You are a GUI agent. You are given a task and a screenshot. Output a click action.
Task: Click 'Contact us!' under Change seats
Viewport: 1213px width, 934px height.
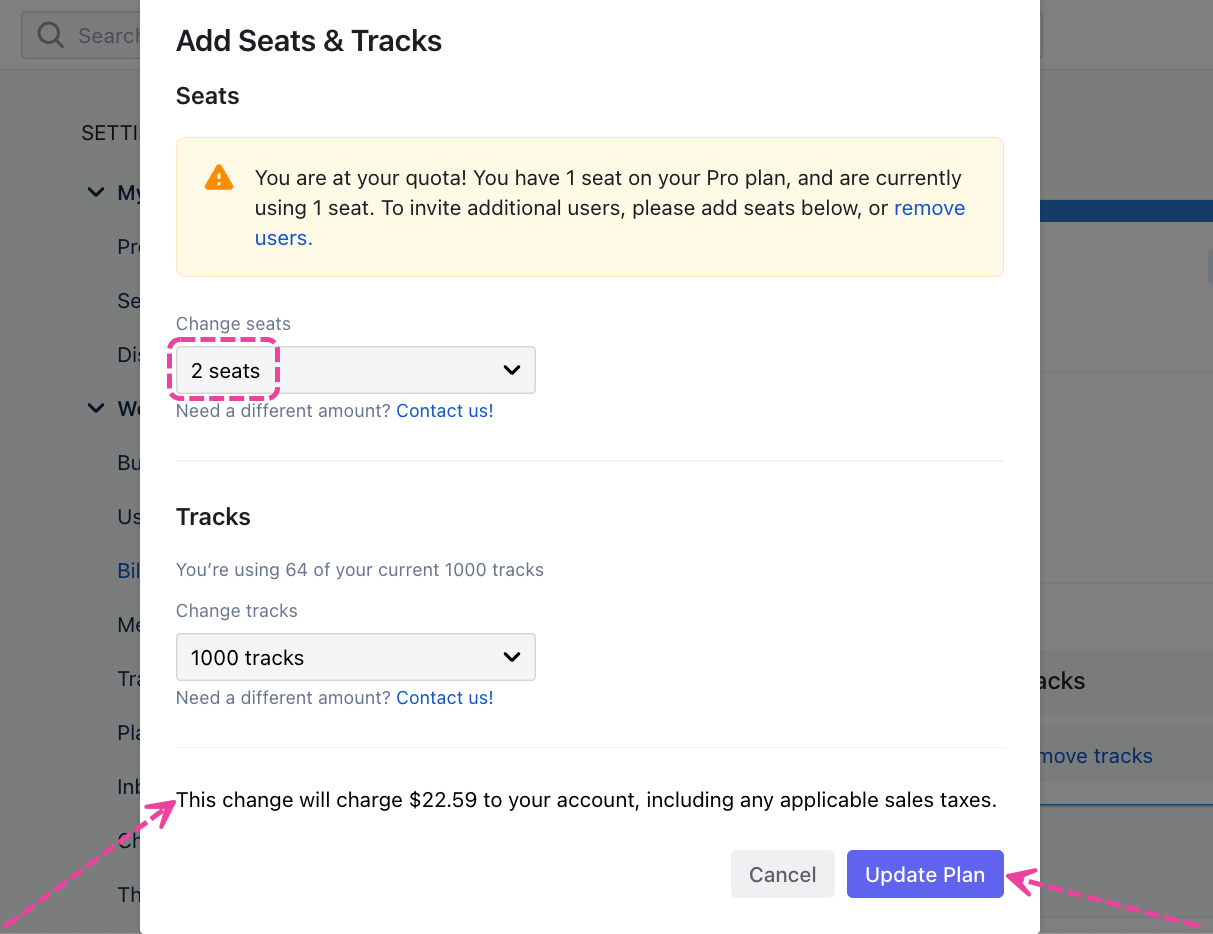(444, 411)
